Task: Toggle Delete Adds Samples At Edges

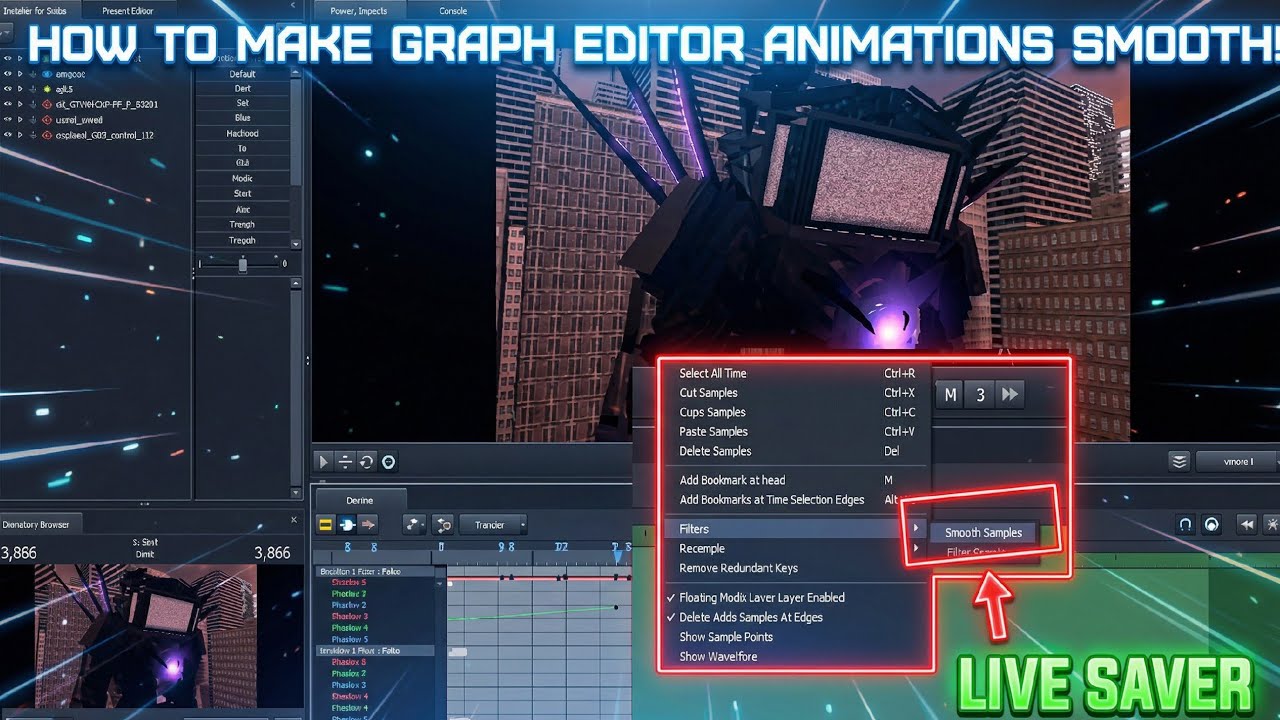Action: [751, 617]
